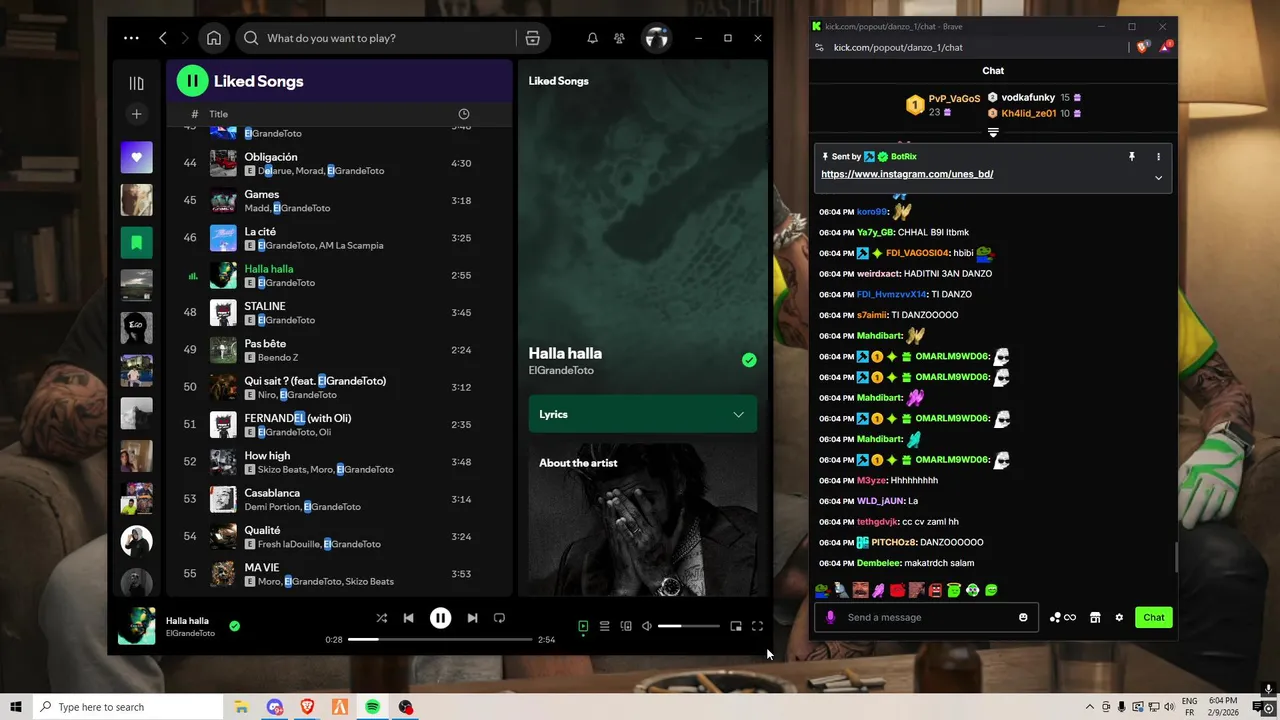Open 'About the artist' card

(x=642, y=520)
